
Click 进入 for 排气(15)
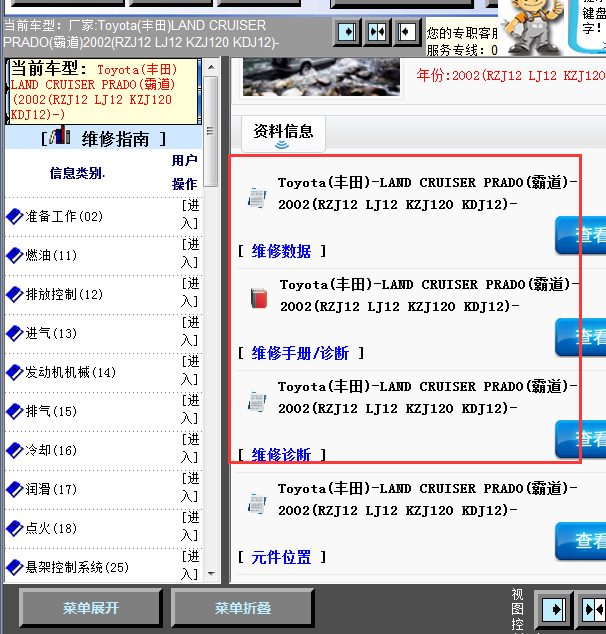[x=190, y=410]
